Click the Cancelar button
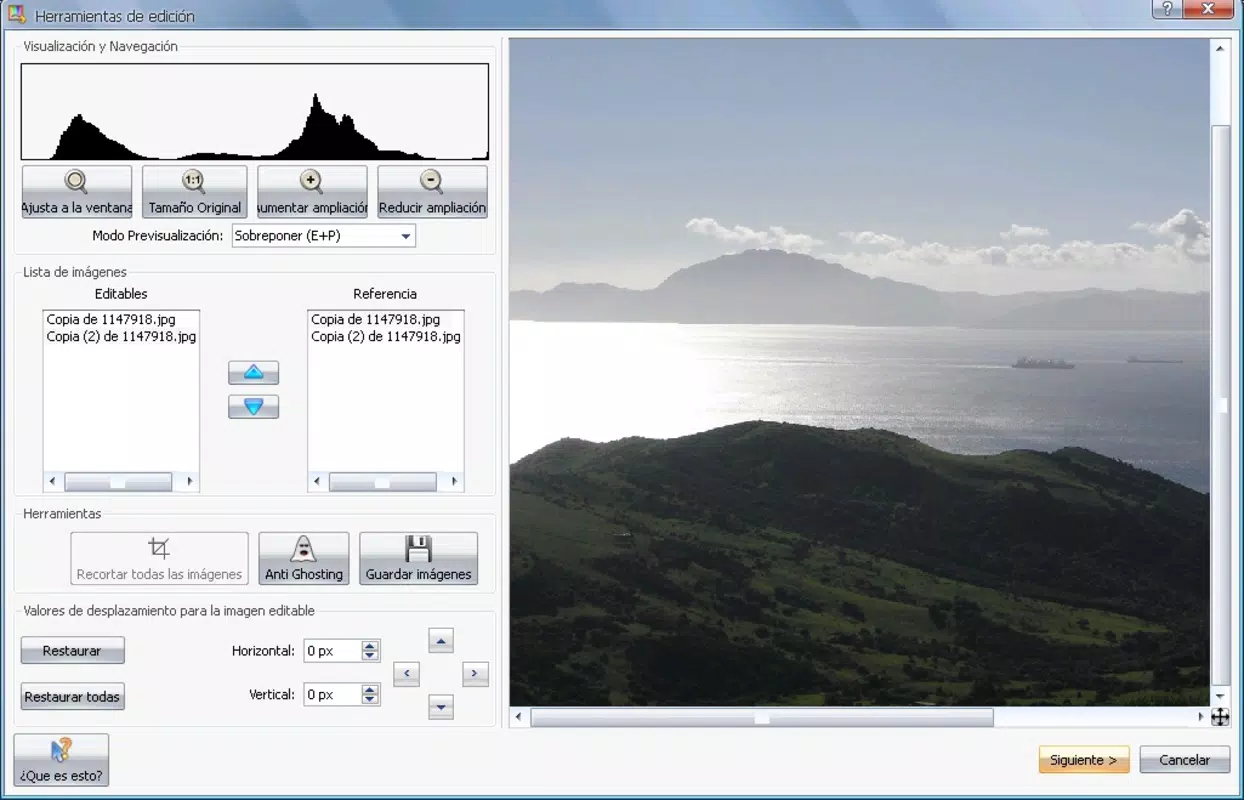1244x800 pixels. [x=1185, y=760]
